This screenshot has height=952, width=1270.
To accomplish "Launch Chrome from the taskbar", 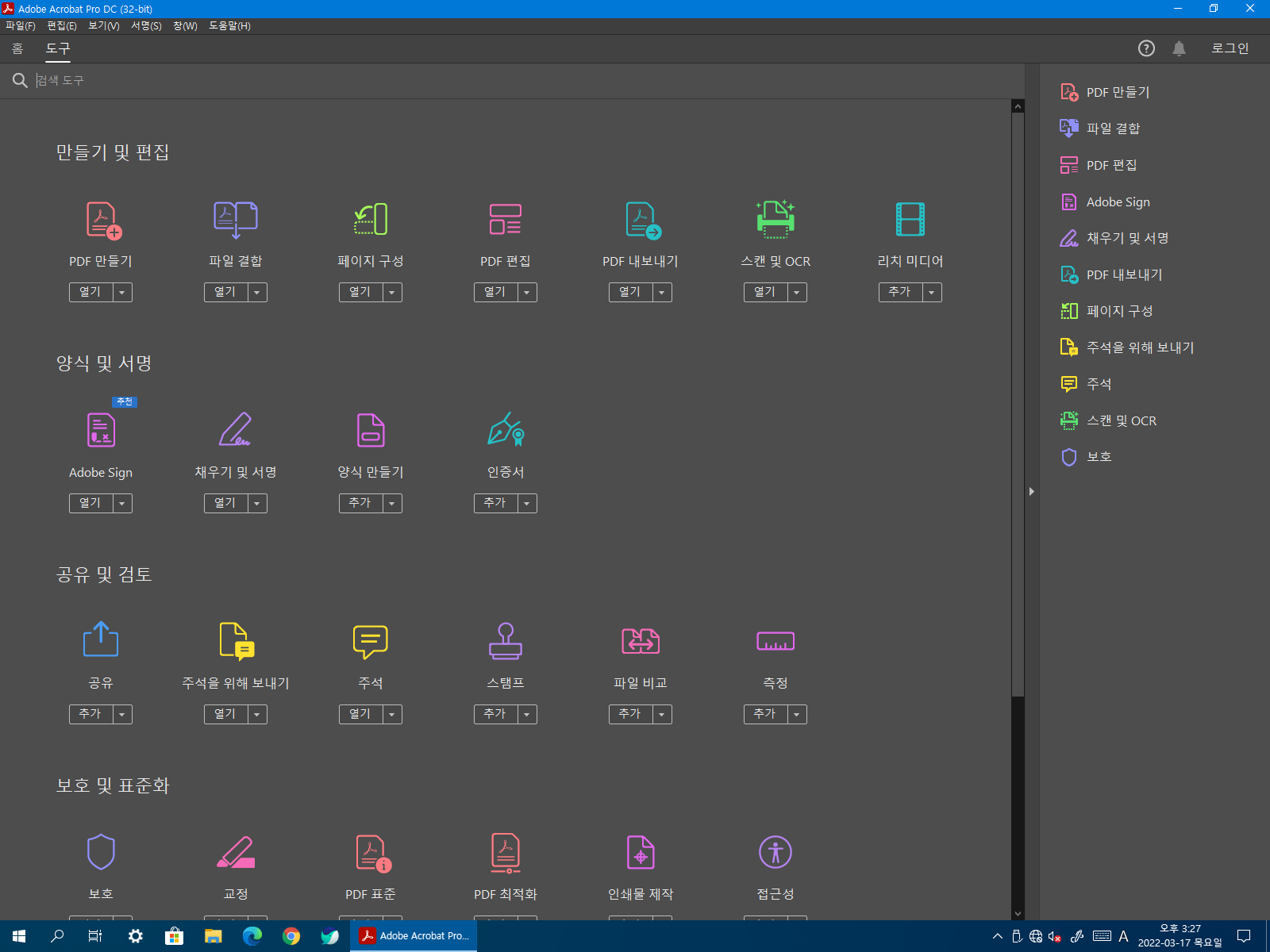I will coord(291,936).
